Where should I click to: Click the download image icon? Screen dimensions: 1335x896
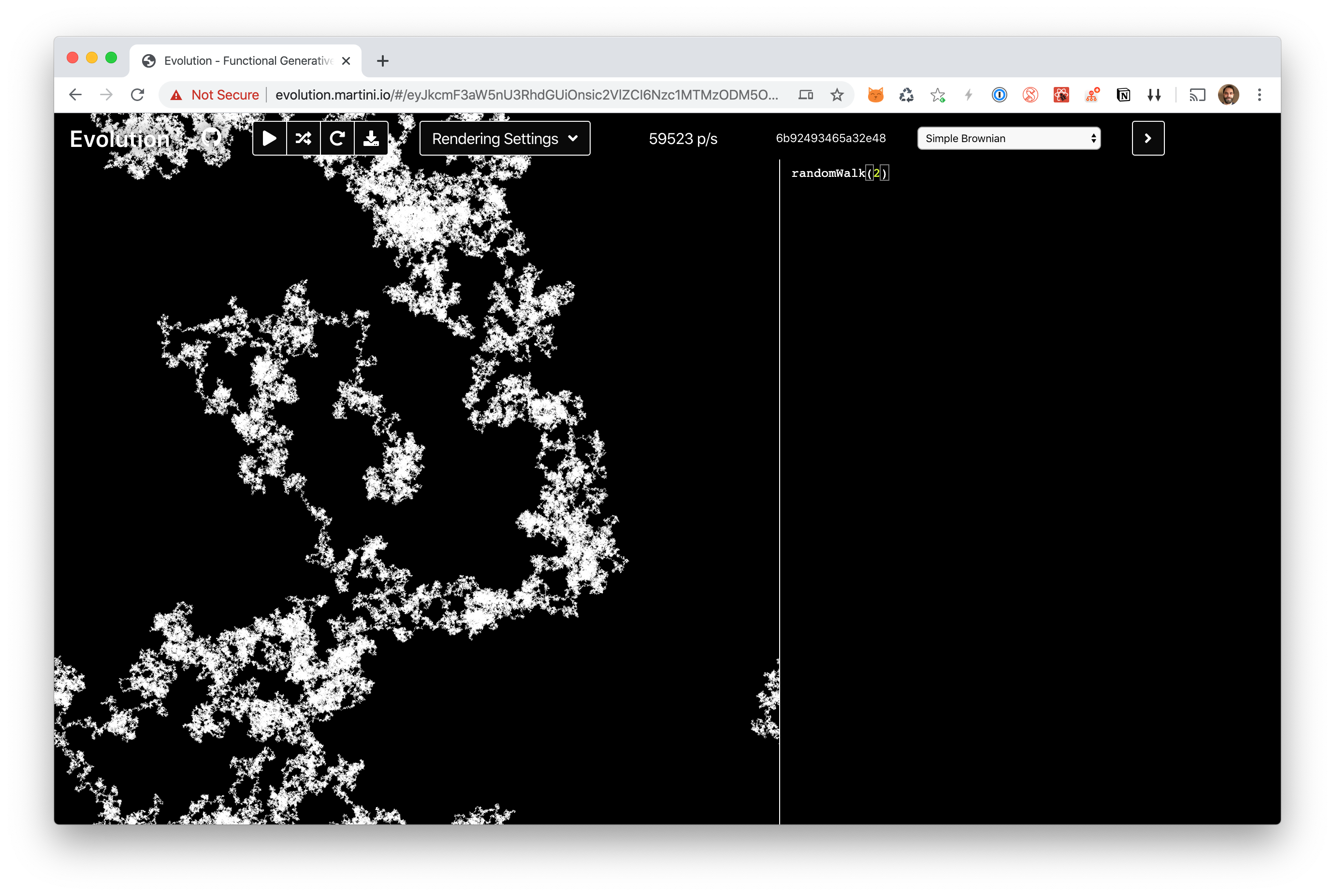click(371, 138)
